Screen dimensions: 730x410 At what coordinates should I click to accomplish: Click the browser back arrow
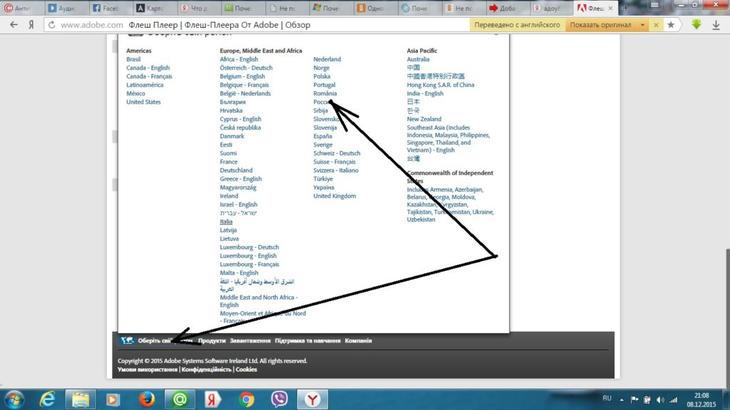pyautogui.click(x=14, y=25)
